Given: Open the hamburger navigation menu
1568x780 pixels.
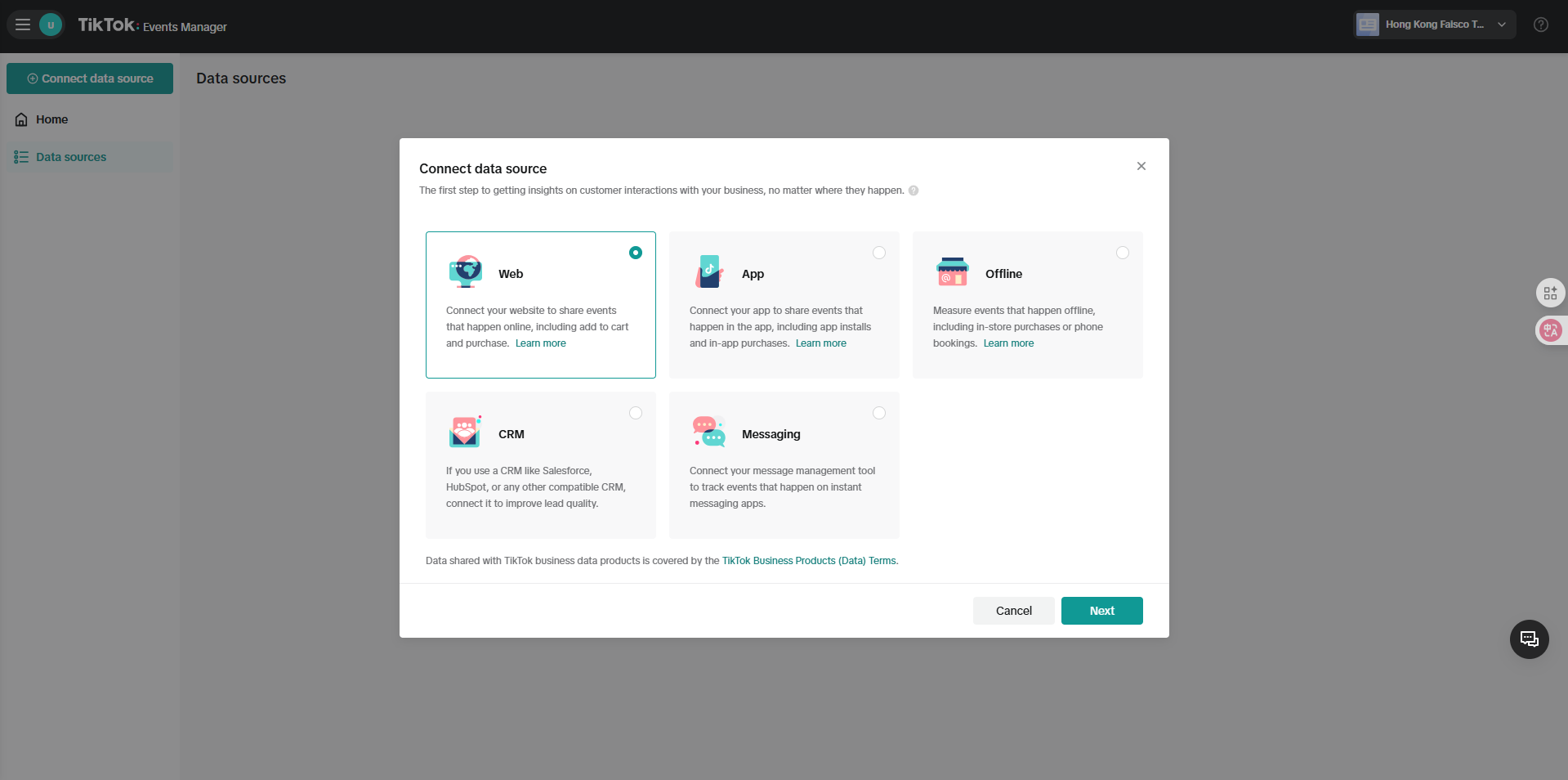Looking at the screenshot, I should pyautogui.click(x=23, y=25).
